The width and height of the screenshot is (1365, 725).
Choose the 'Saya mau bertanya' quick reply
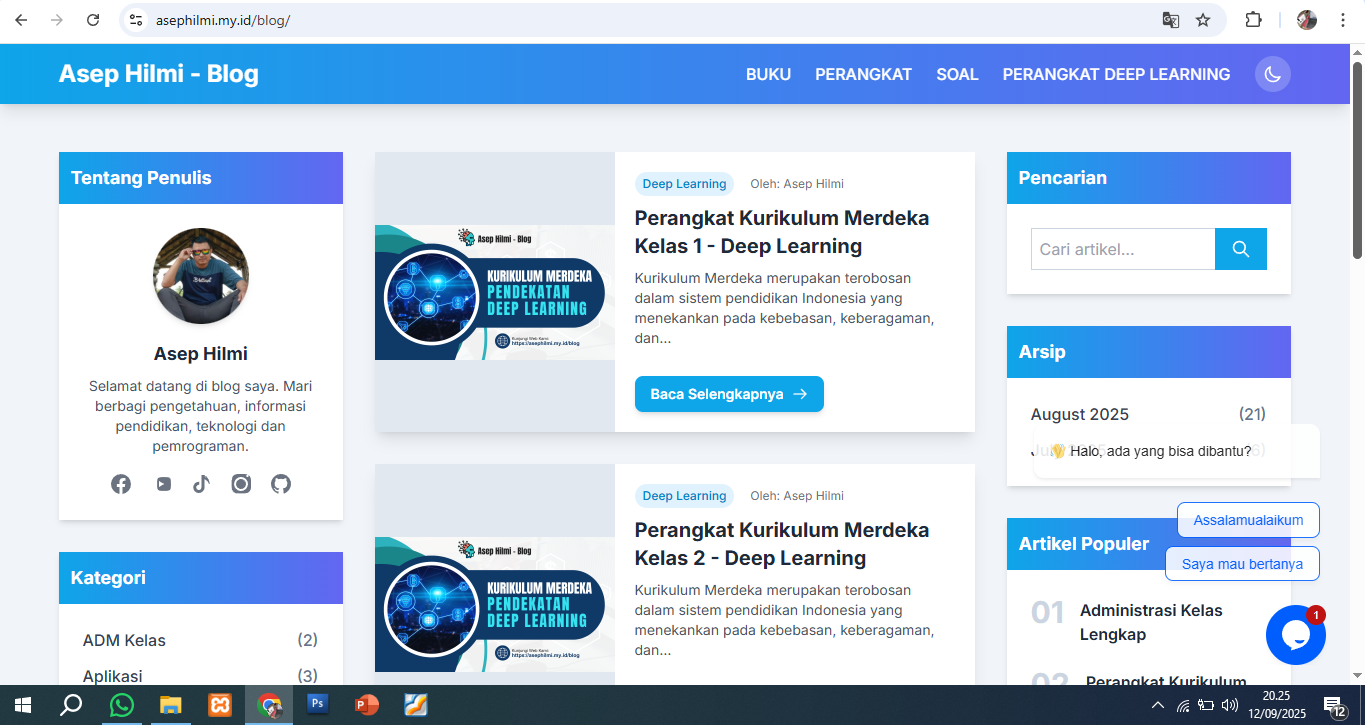[1242, 564]
